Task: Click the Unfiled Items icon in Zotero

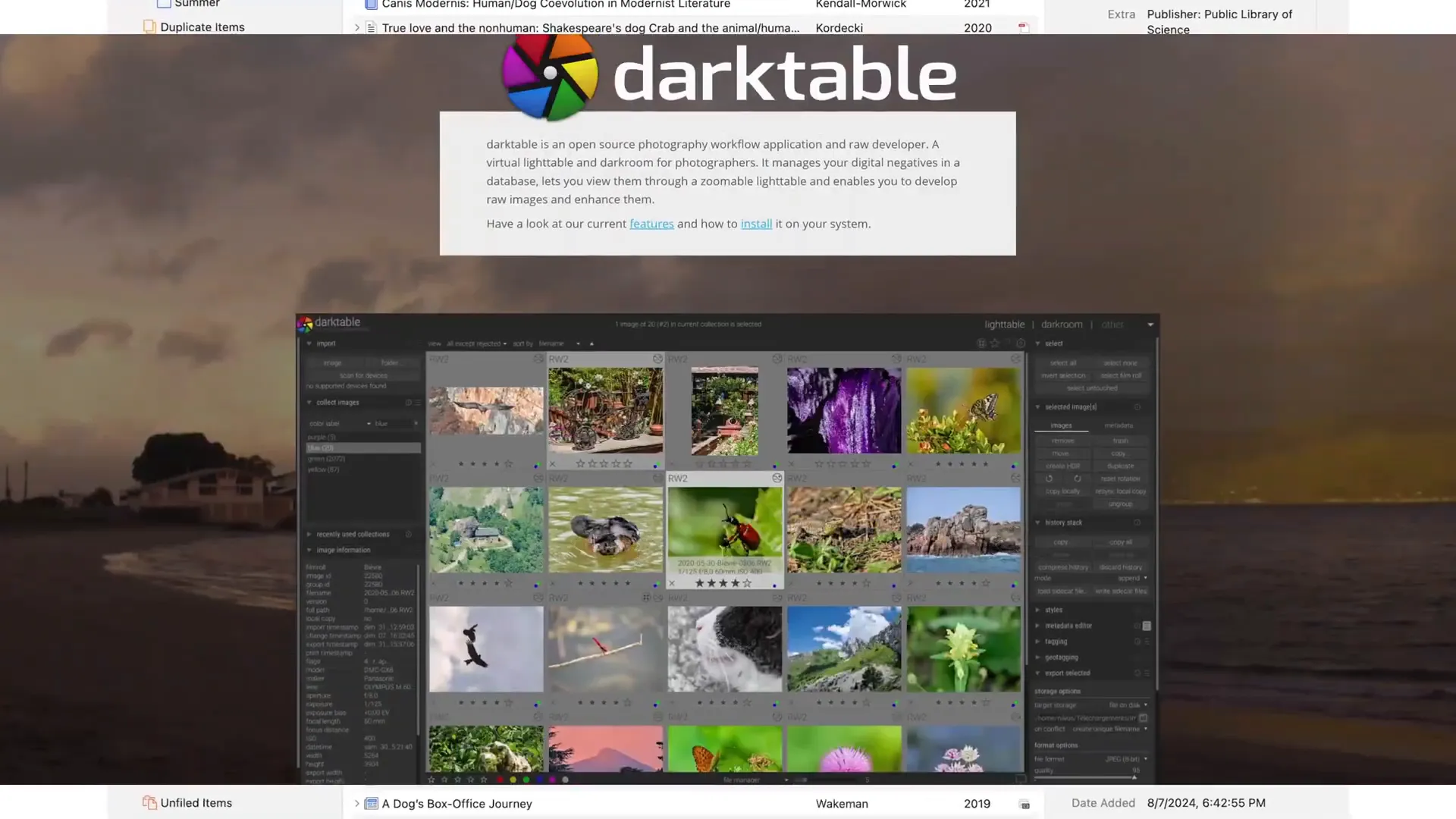Action: [149, 803]
